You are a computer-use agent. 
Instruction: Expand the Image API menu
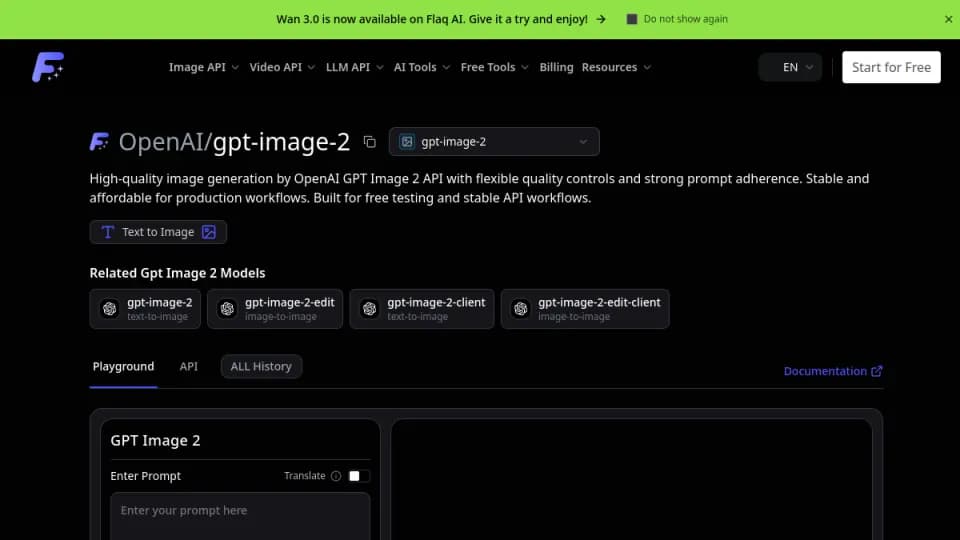[203, 67]
